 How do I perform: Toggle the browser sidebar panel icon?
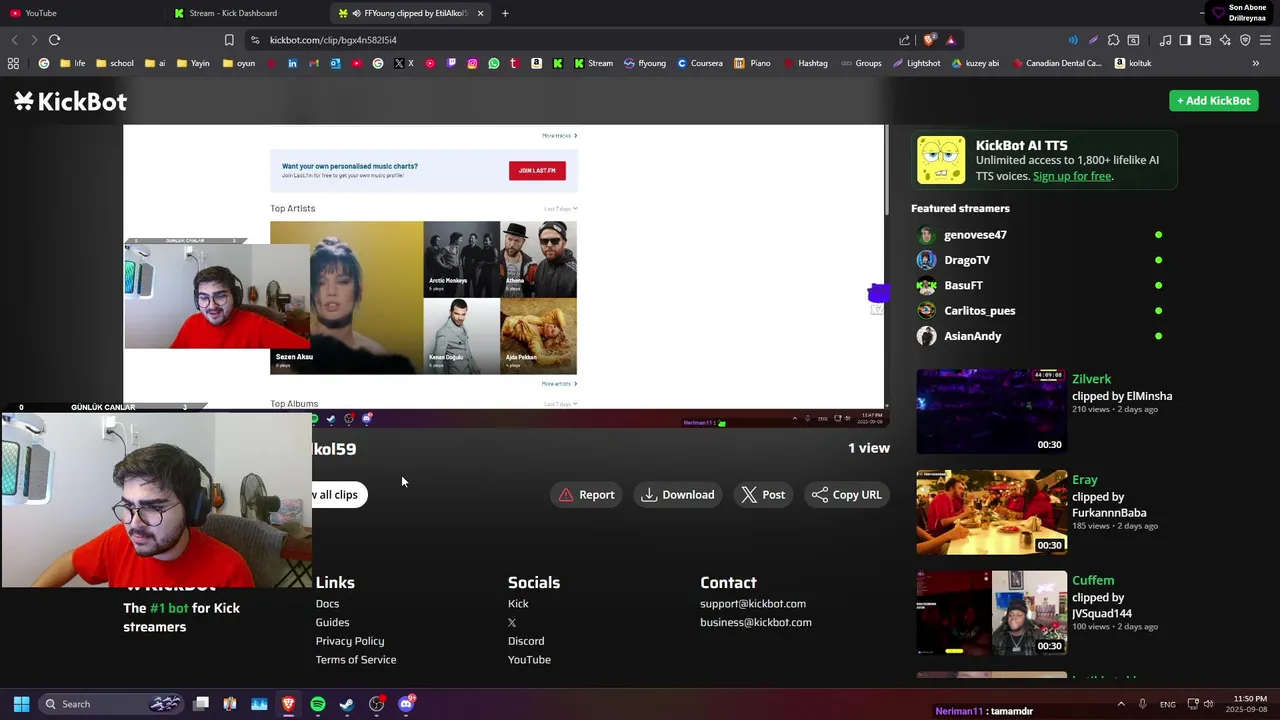[x=1185, y=40]
